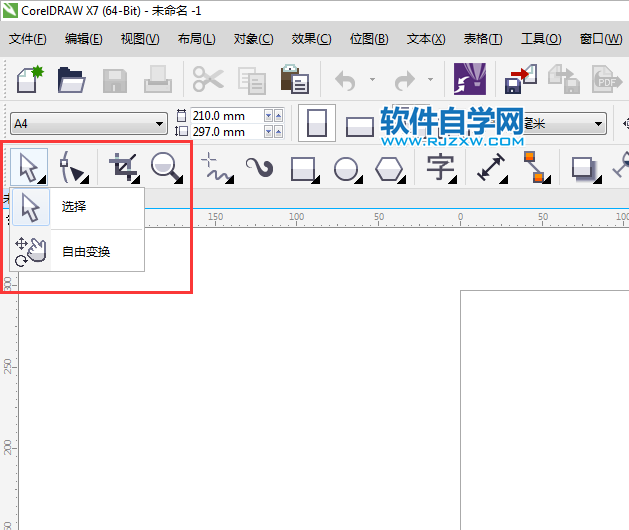
Task: Import a file with the Import icon
Action: pos(521,79)
